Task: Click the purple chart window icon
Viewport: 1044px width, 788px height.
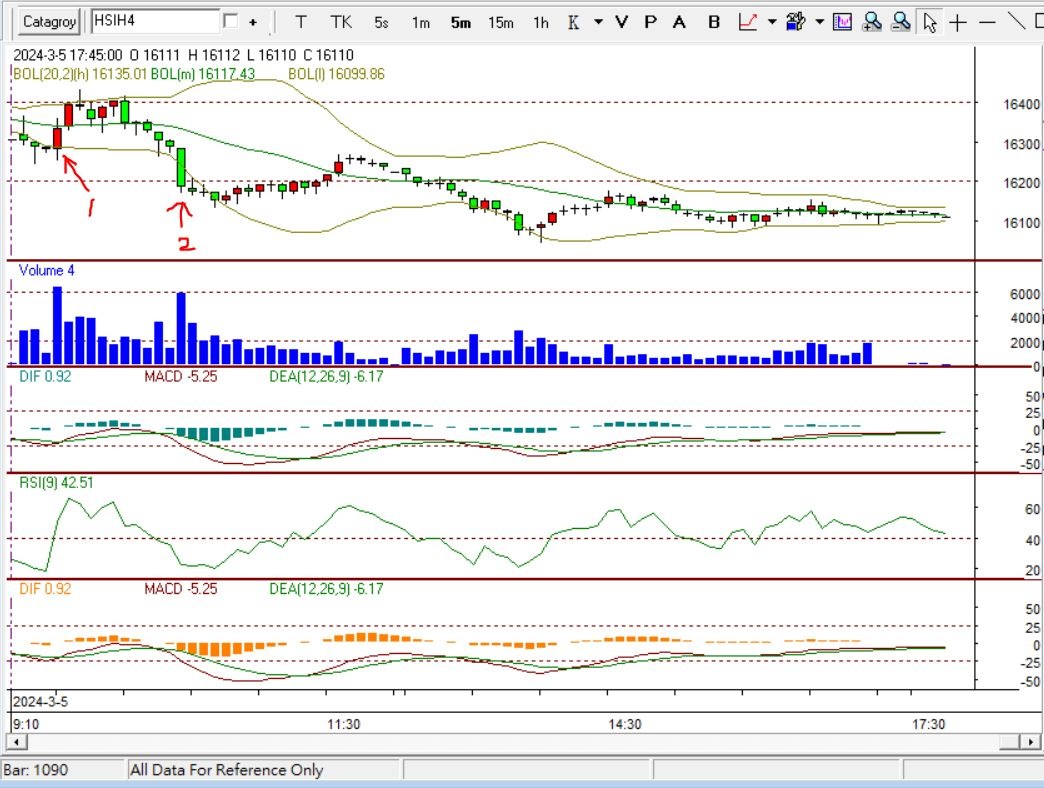Action: (842, 22)
